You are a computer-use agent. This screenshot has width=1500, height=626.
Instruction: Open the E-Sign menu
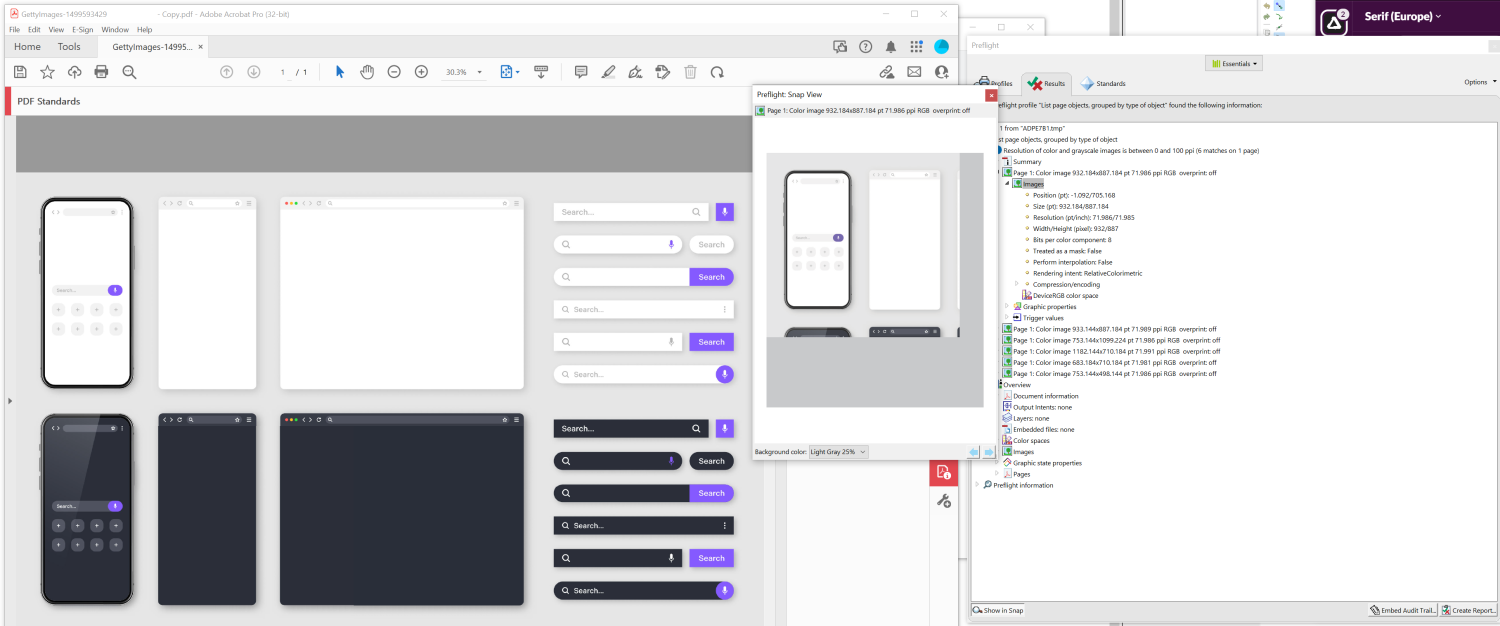(82, 30)
